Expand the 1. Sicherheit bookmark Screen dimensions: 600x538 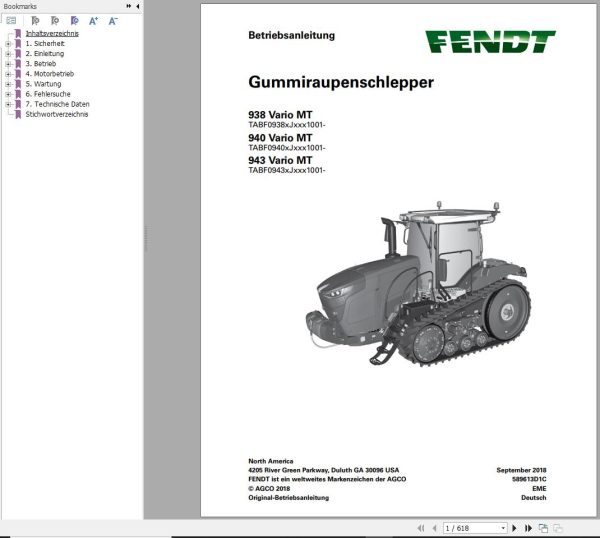(x=8, y=44)
